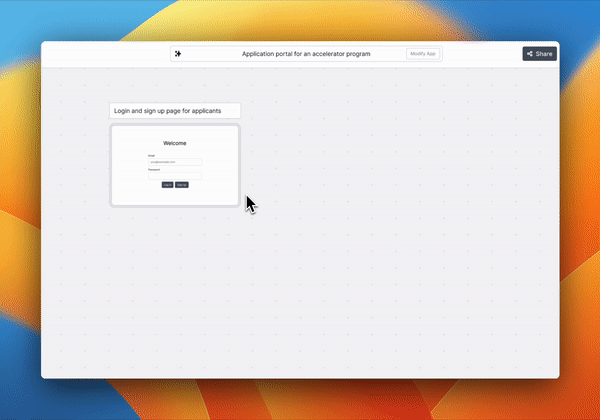
Task: Click the desktop wallpaper outside the window
Action: click(x=20, y=200)
